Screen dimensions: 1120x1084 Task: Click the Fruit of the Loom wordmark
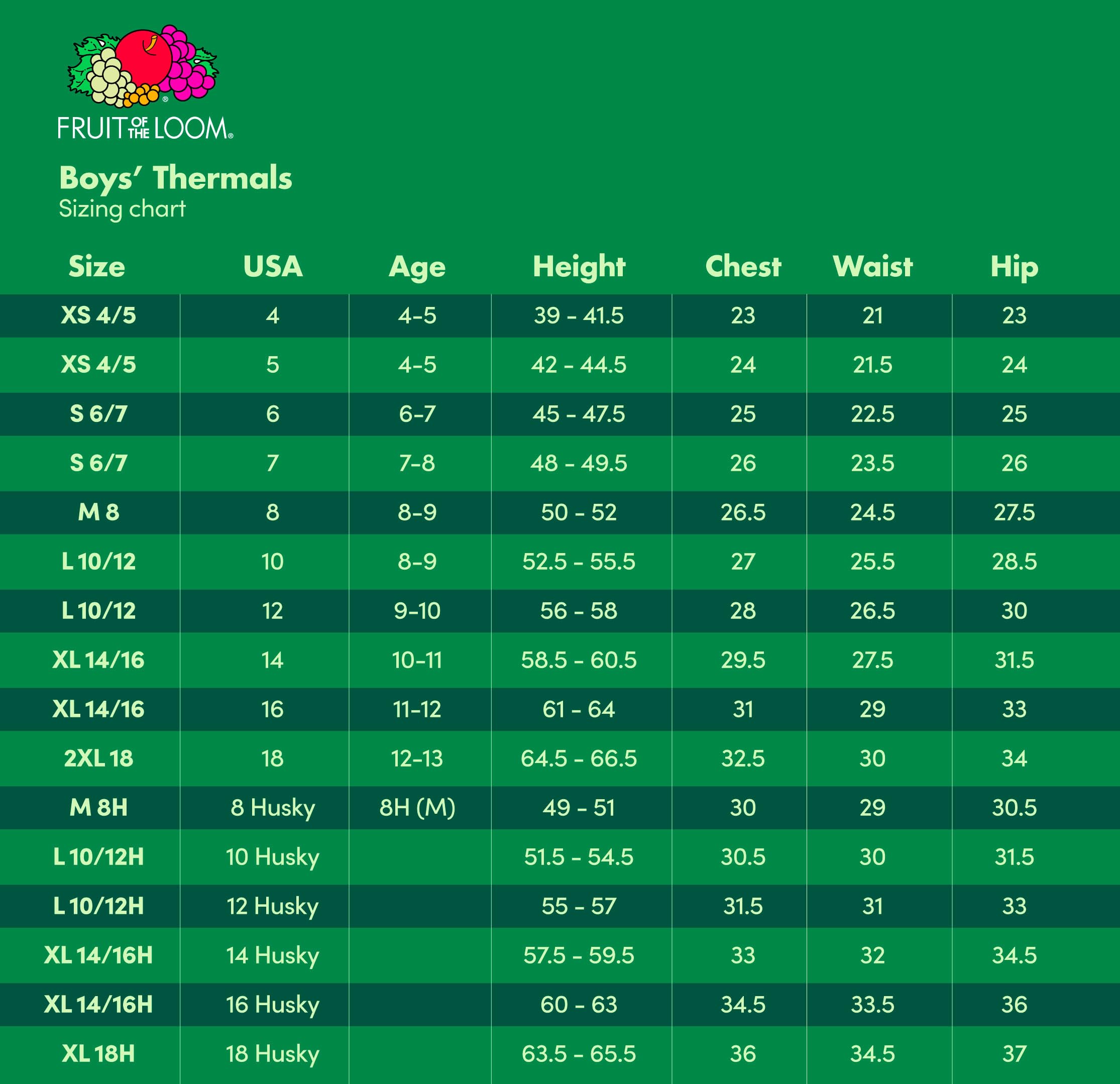145,128
